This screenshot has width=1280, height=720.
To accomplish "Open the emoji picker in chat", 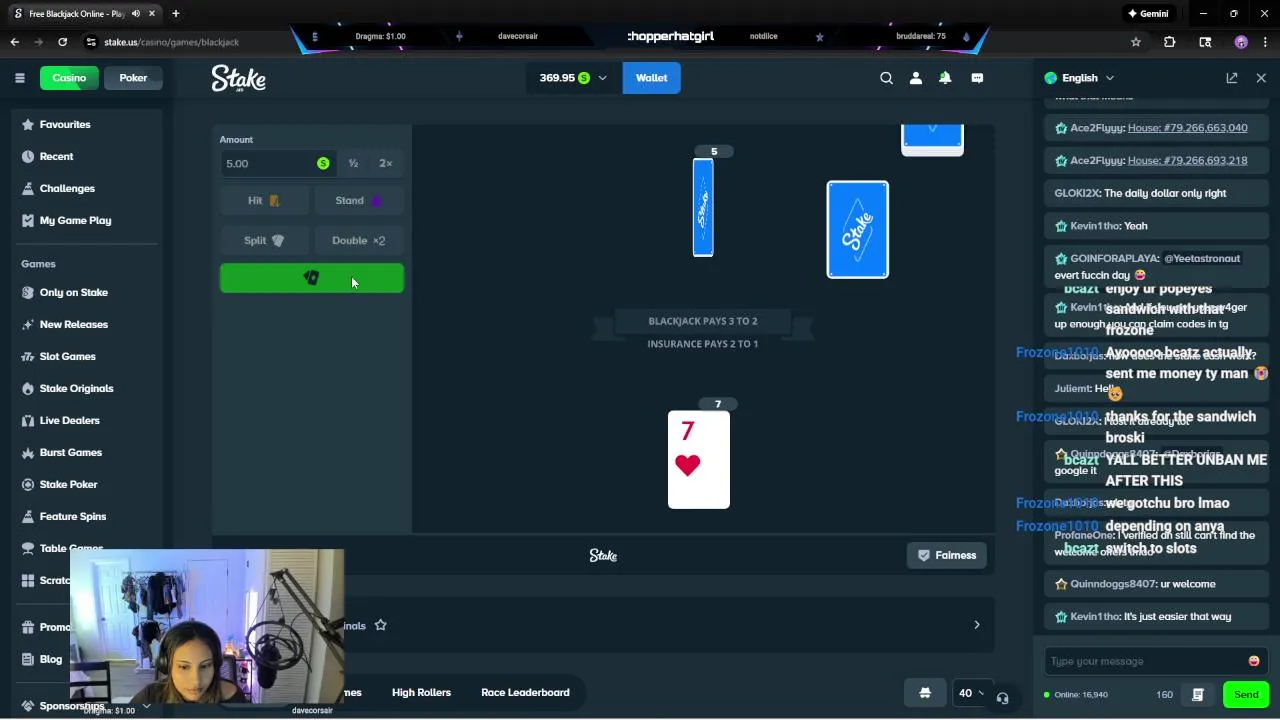I will [x=1254, y=661].
